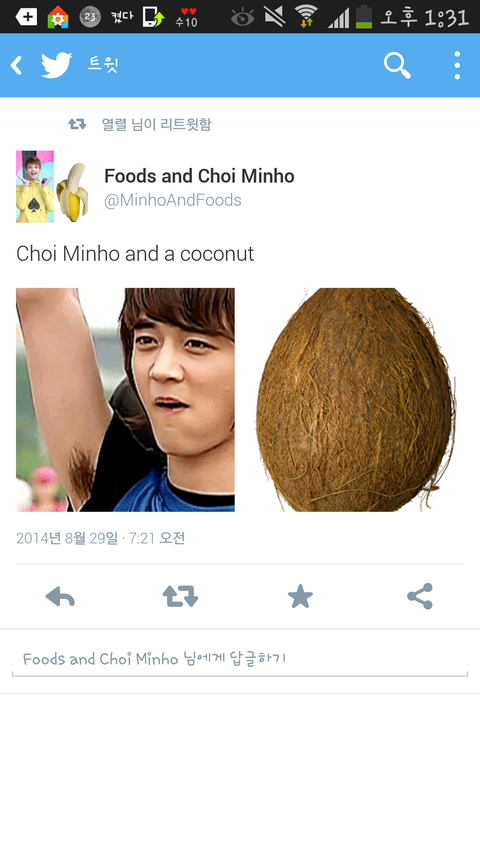Image resolution: width=480 pixels, height=853 pixels.
Task: Tap the muted sound status icon
Action: [275, 16]
